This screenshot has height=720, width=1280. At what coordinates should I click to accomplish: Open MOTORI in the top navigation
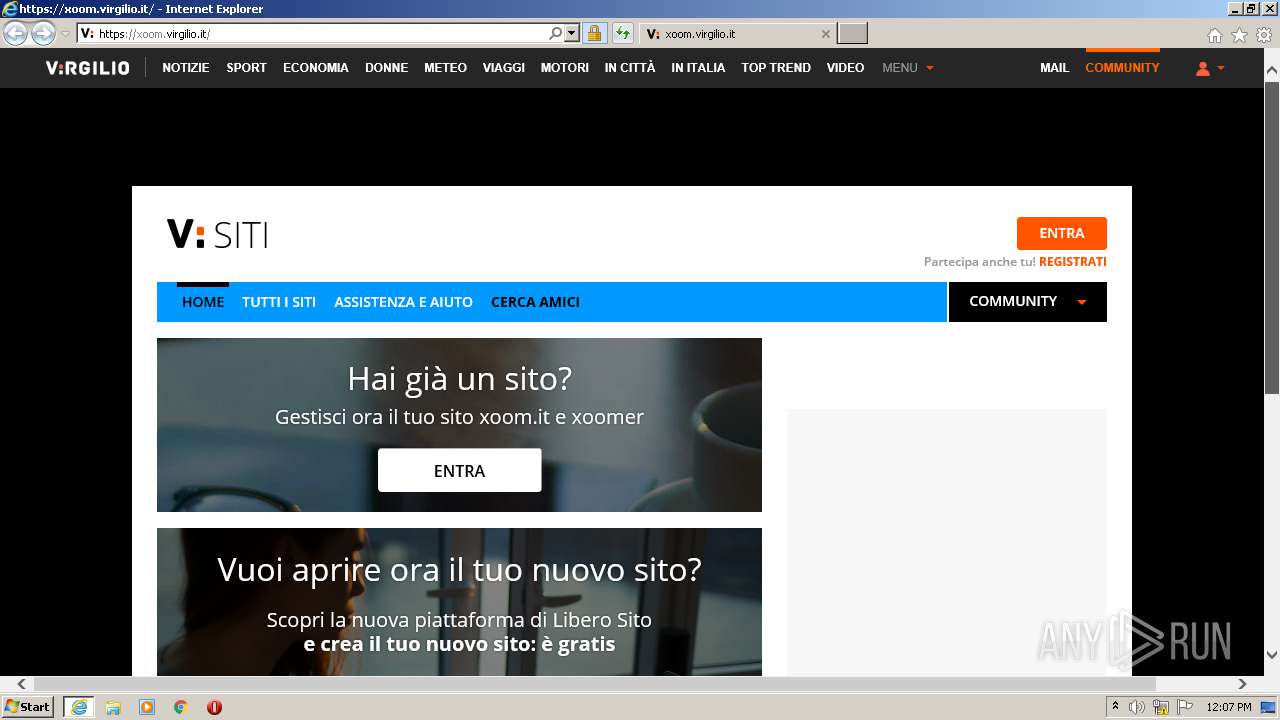pos(565,68)
